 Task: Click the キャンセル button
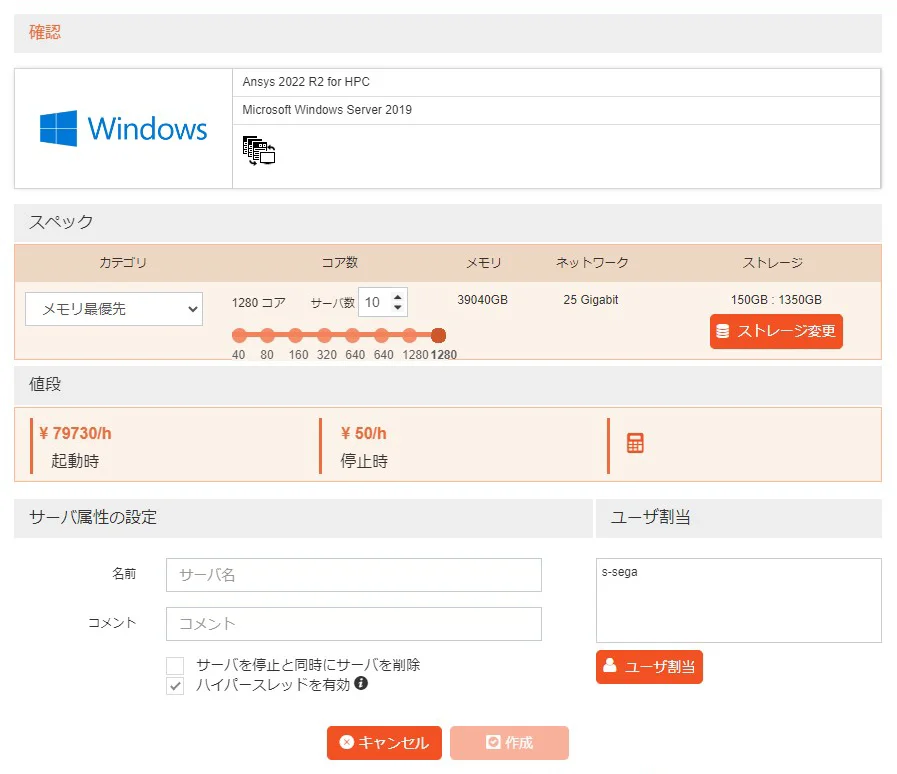pos(384,743)
